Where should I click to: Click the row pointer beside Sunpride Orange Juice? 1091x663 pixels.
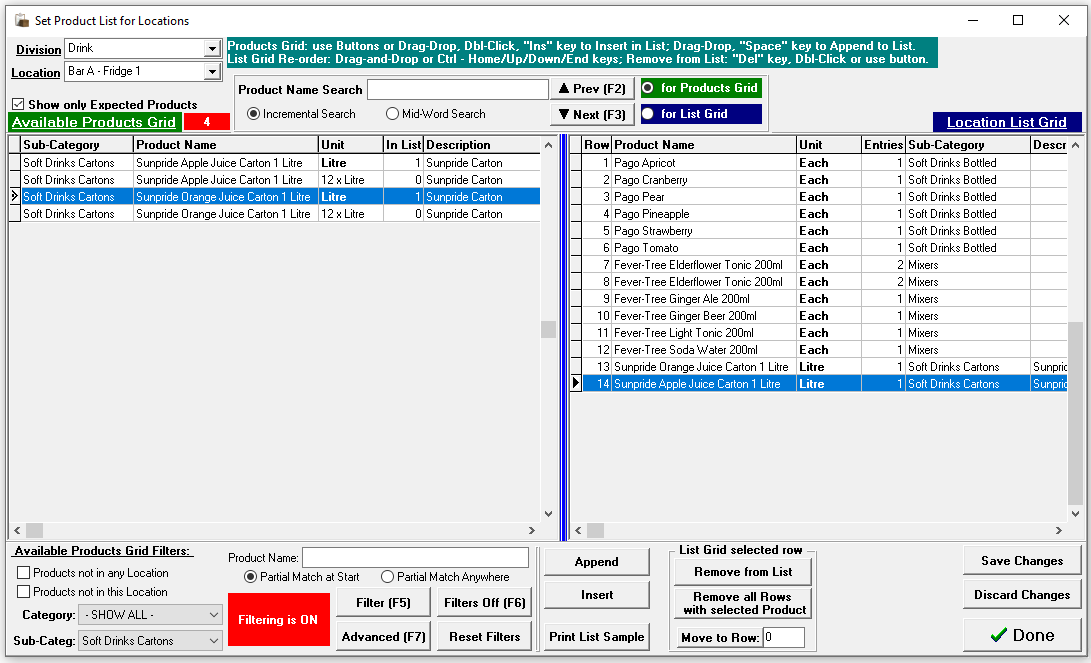point(14,197)
